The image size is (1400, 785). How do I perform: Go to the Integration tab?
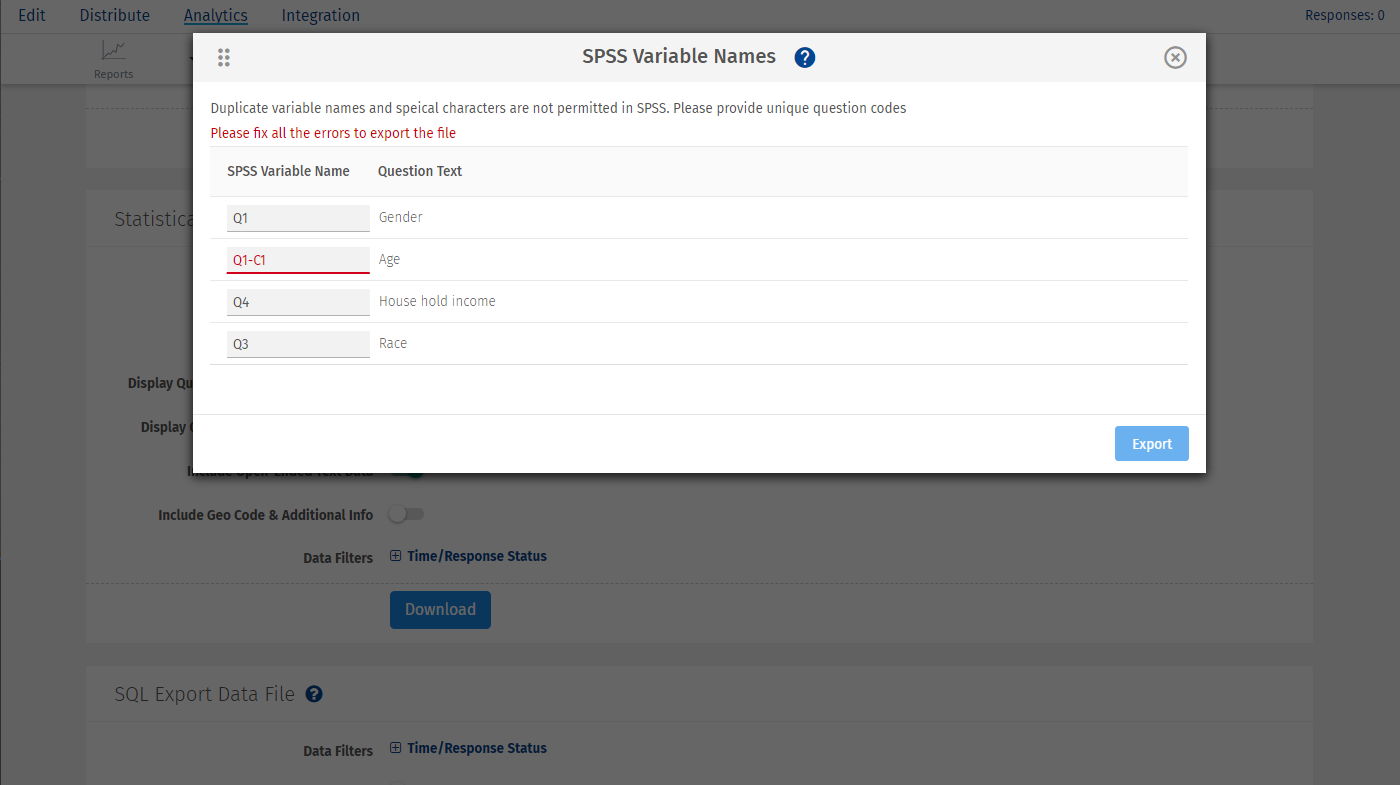[321, 15]
